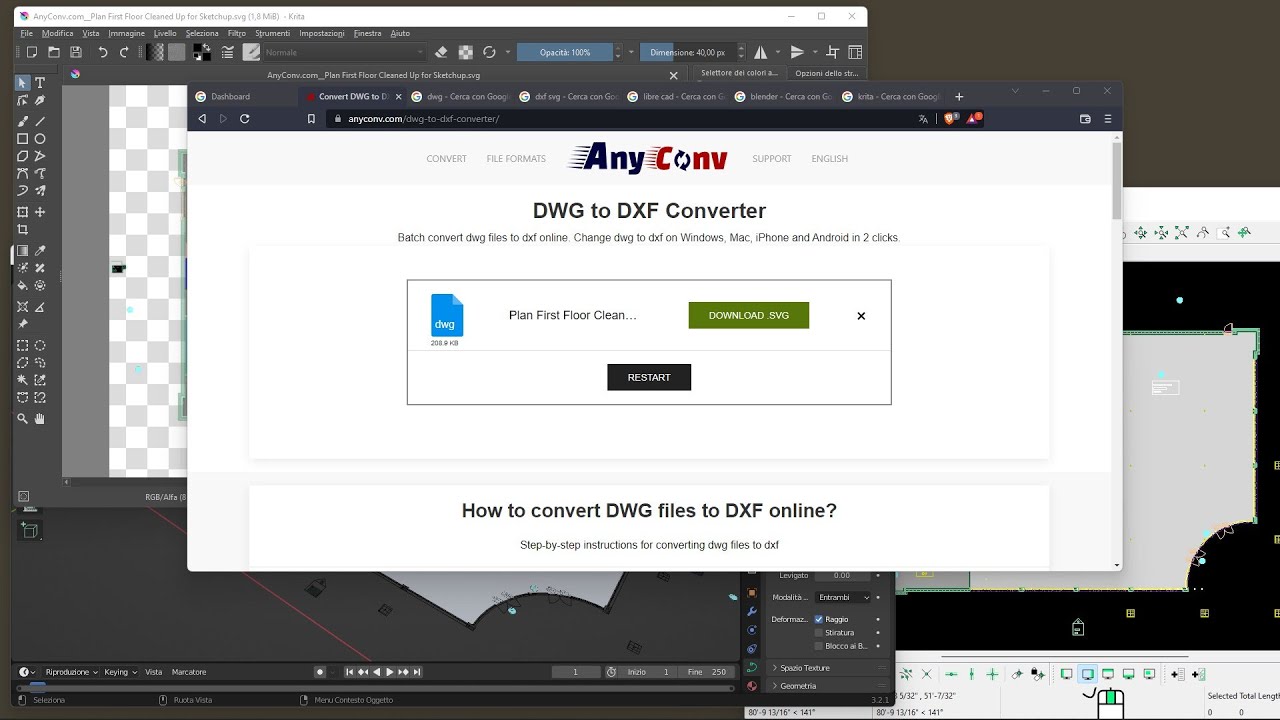Click the Krita open file icon
The height and width of the screenshot is (720, 1280).
pyautogui.click(x=54, y=52)
